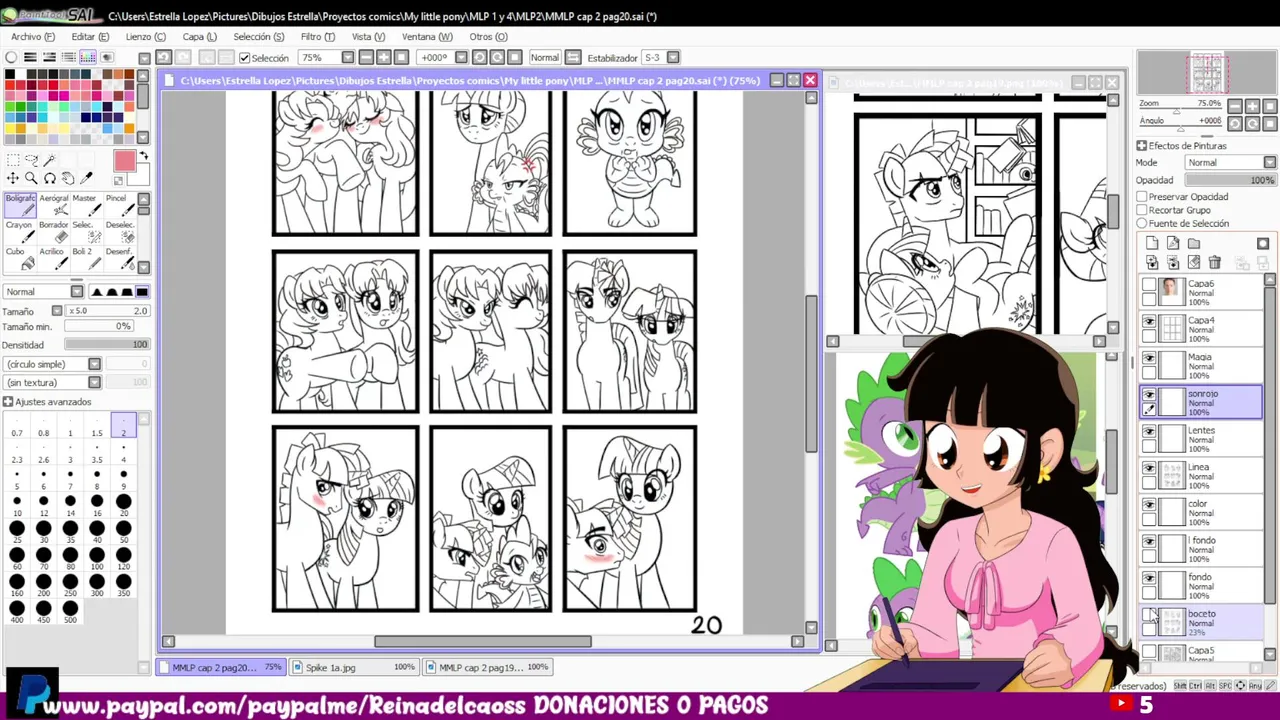The image size is (1280, 720).
Task: Open the Estabilizador S-3 dropdown
Action: (x=672, y=58)
